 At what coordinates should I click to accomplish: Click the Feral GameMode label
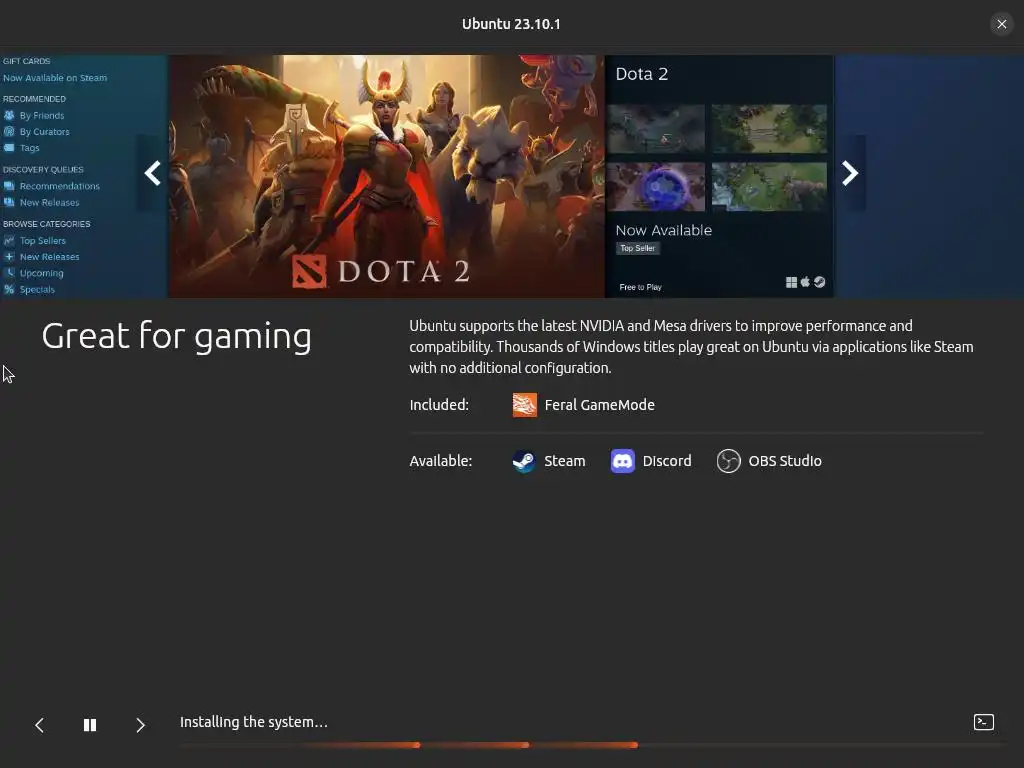tap(600, 405)
